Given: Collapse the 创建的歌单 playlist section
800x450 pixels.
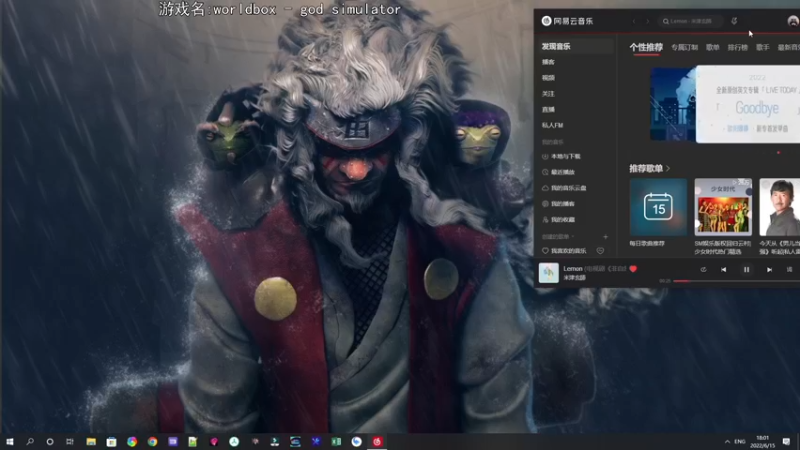Looking at the screenshot, I should tap(558, 237).
